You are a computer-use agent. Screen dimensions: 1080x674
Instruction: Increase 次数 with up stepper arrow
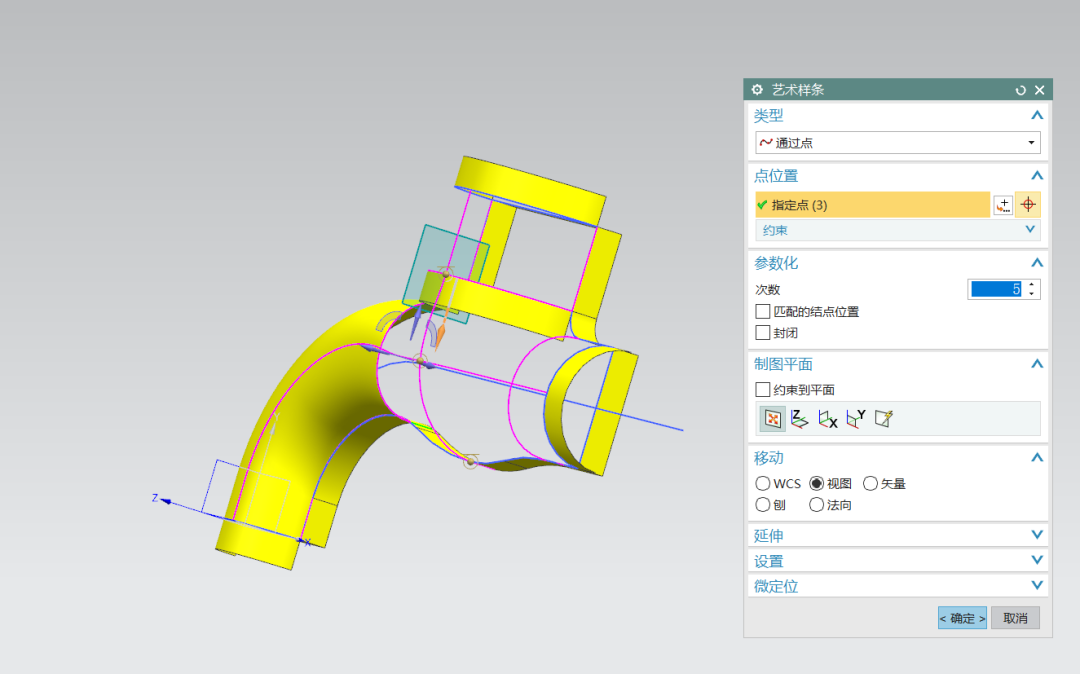click(1031, 285)
